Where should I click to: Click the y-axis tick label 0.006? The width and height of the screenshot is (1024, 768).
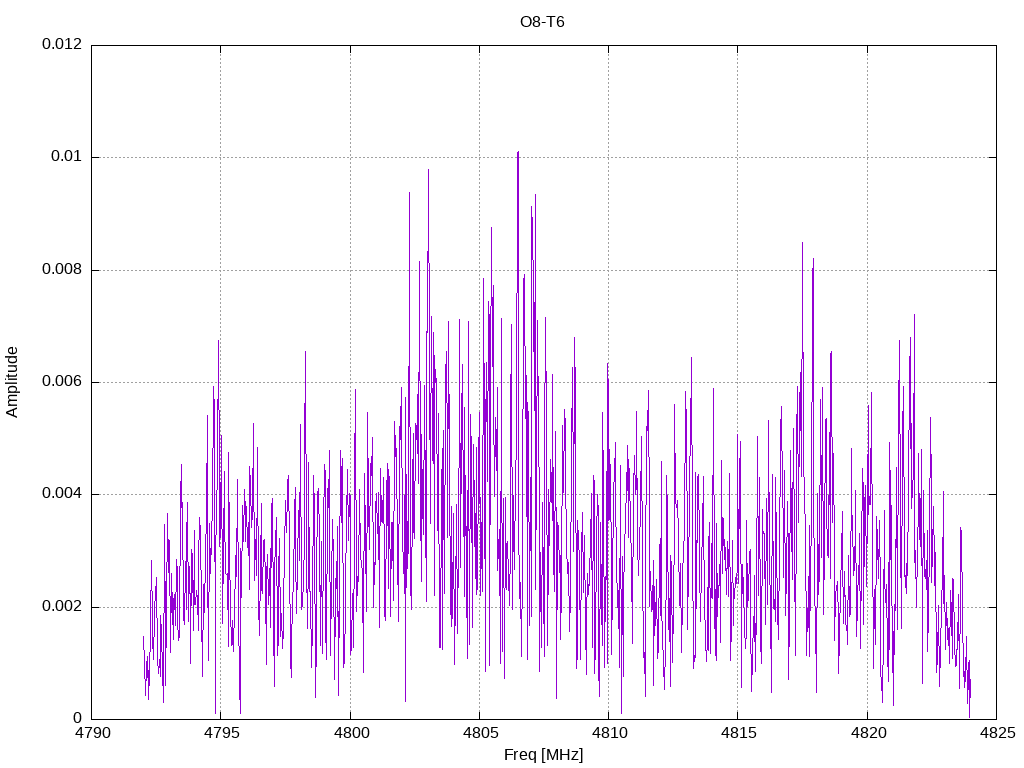click(x=62, y=382)
